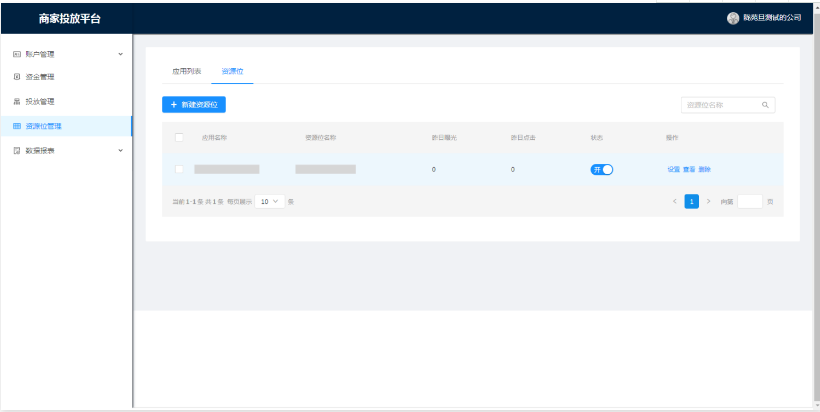Go to previous page using left arrow
This screenshot has width=820, height=412.
(x=675, y=201)
